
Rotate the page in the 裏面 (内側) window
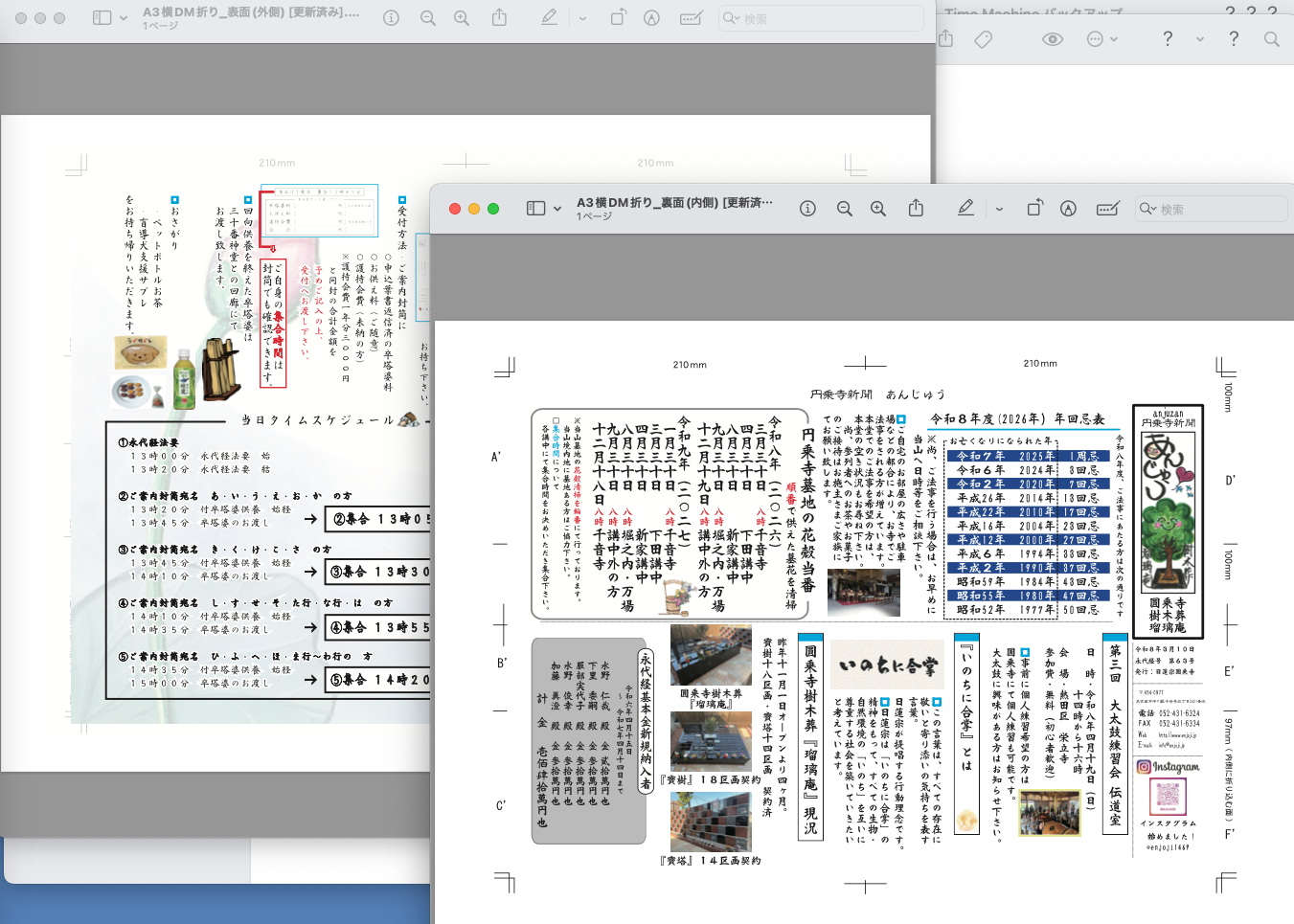pos(1034,208)
